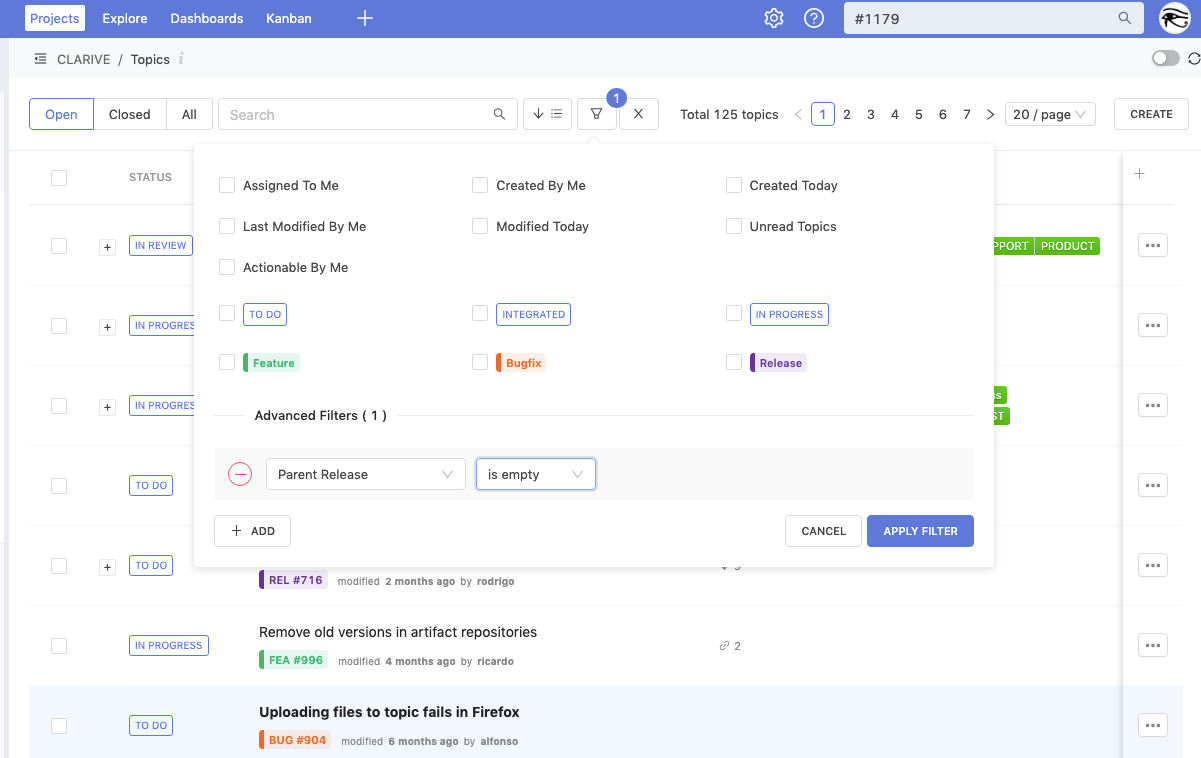This screenshot has width=1201, height=758.
Task: Check the Created By Me filter
Action: [x=480, y=185]
